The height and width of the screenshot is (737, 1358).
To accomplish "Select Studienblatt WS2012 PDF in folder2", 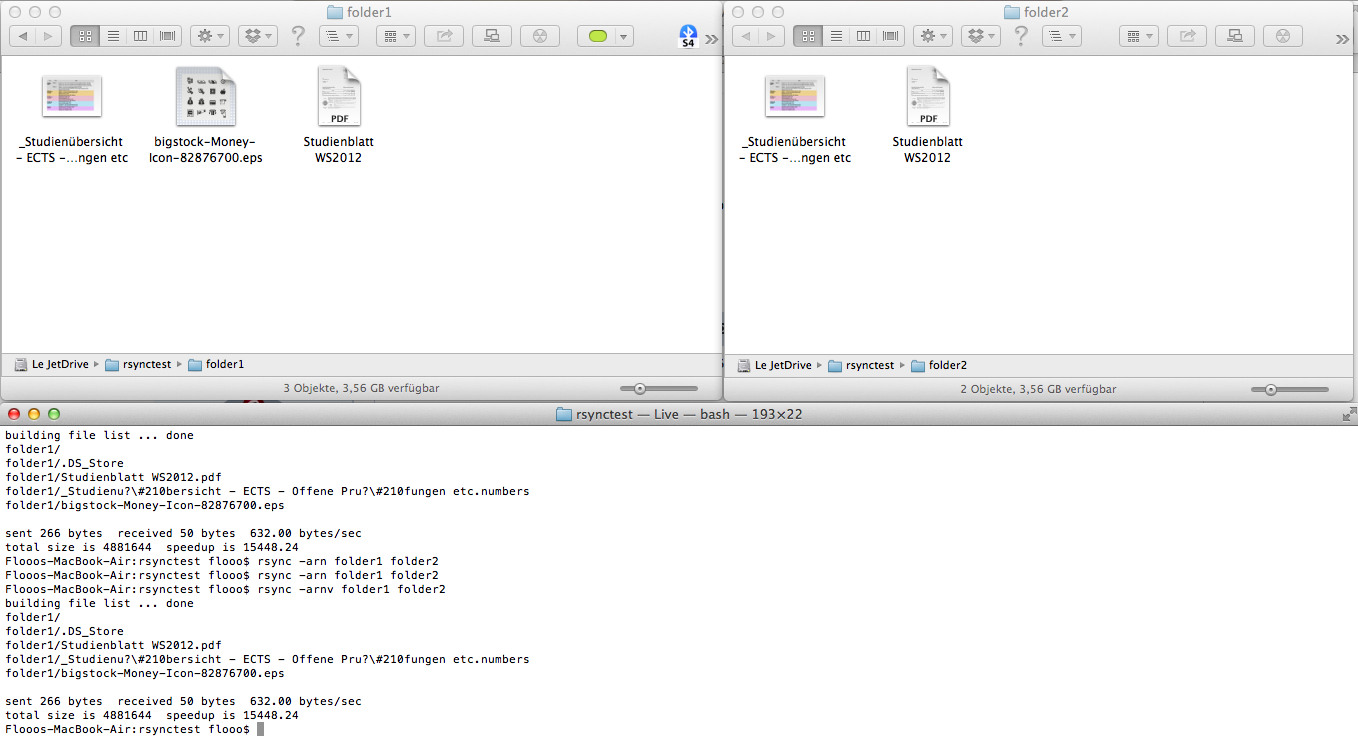I will click(x=928, y=97).
